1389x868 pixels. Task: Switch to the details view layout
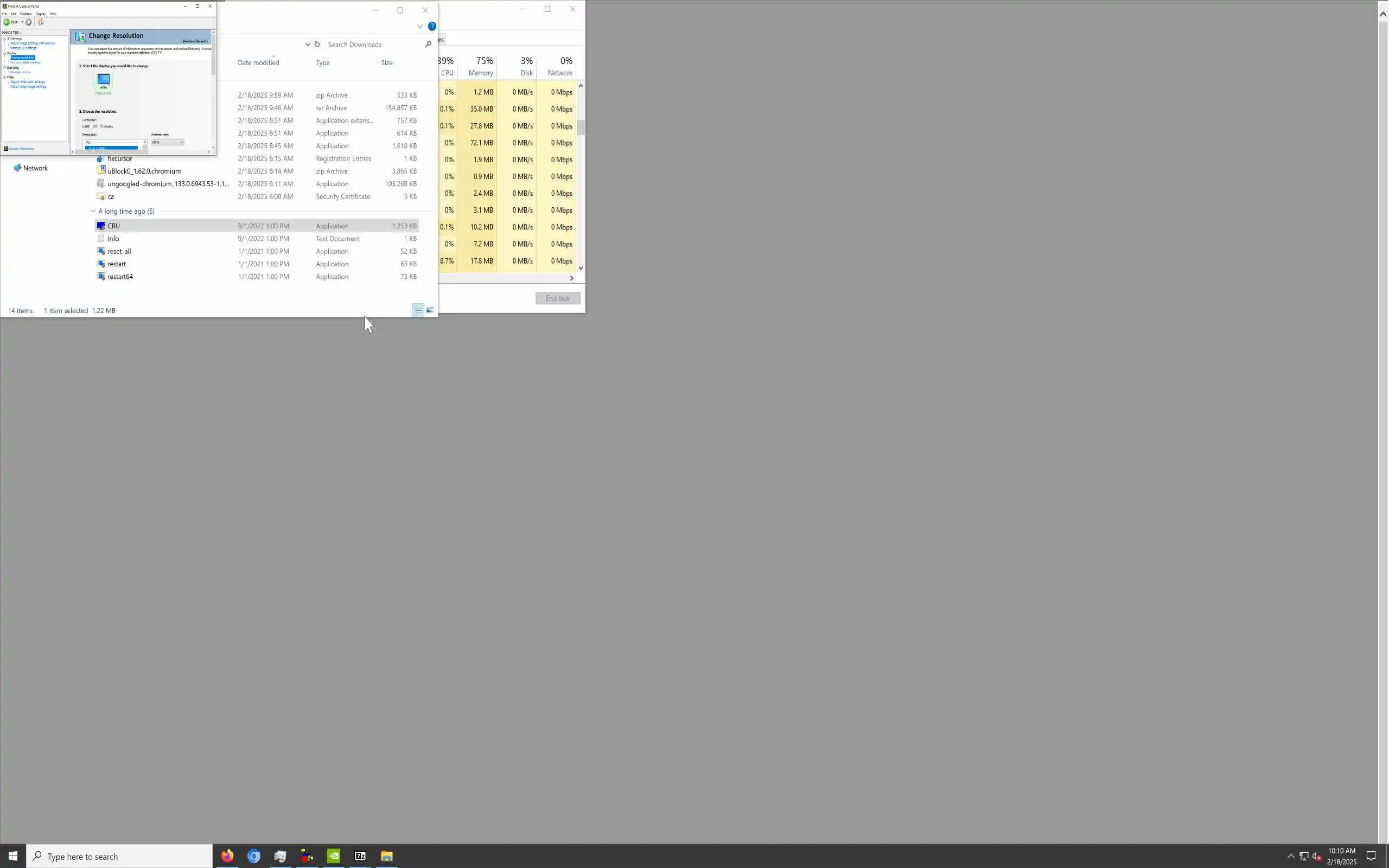418,310
